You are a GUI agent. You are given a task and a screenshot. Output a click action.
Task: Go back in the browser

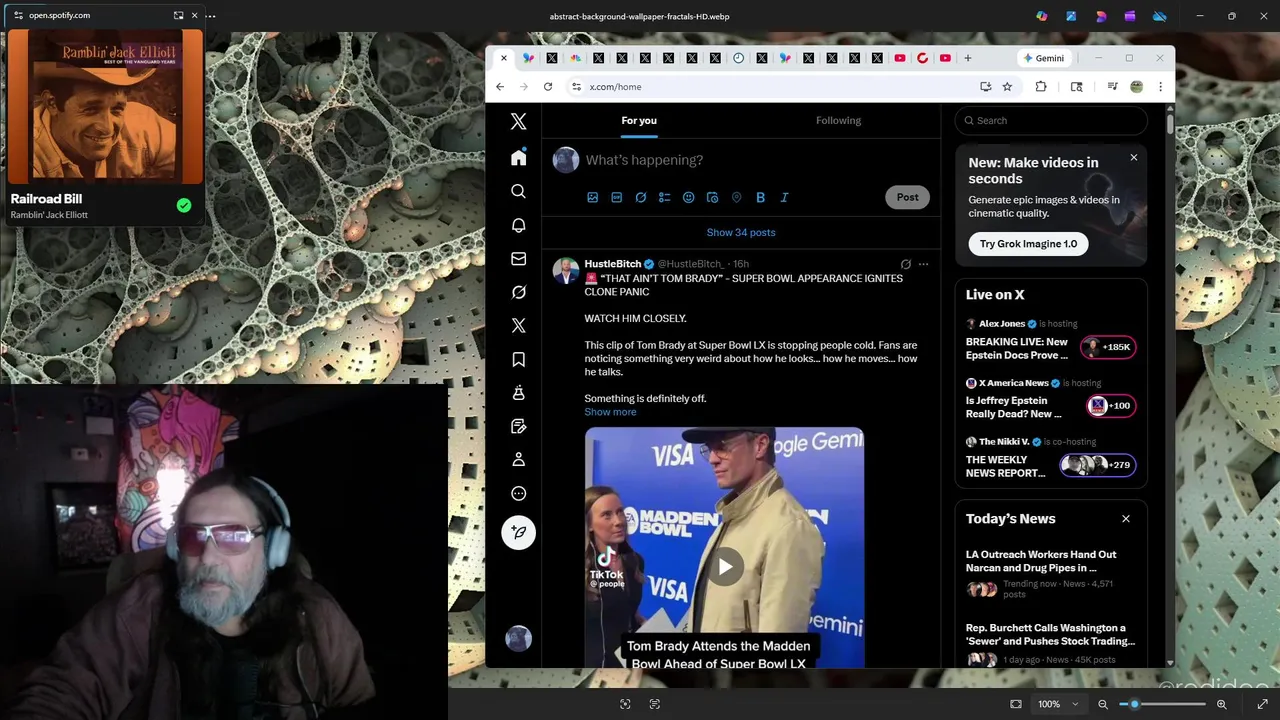pyautogui.click(x=500, y=87)
